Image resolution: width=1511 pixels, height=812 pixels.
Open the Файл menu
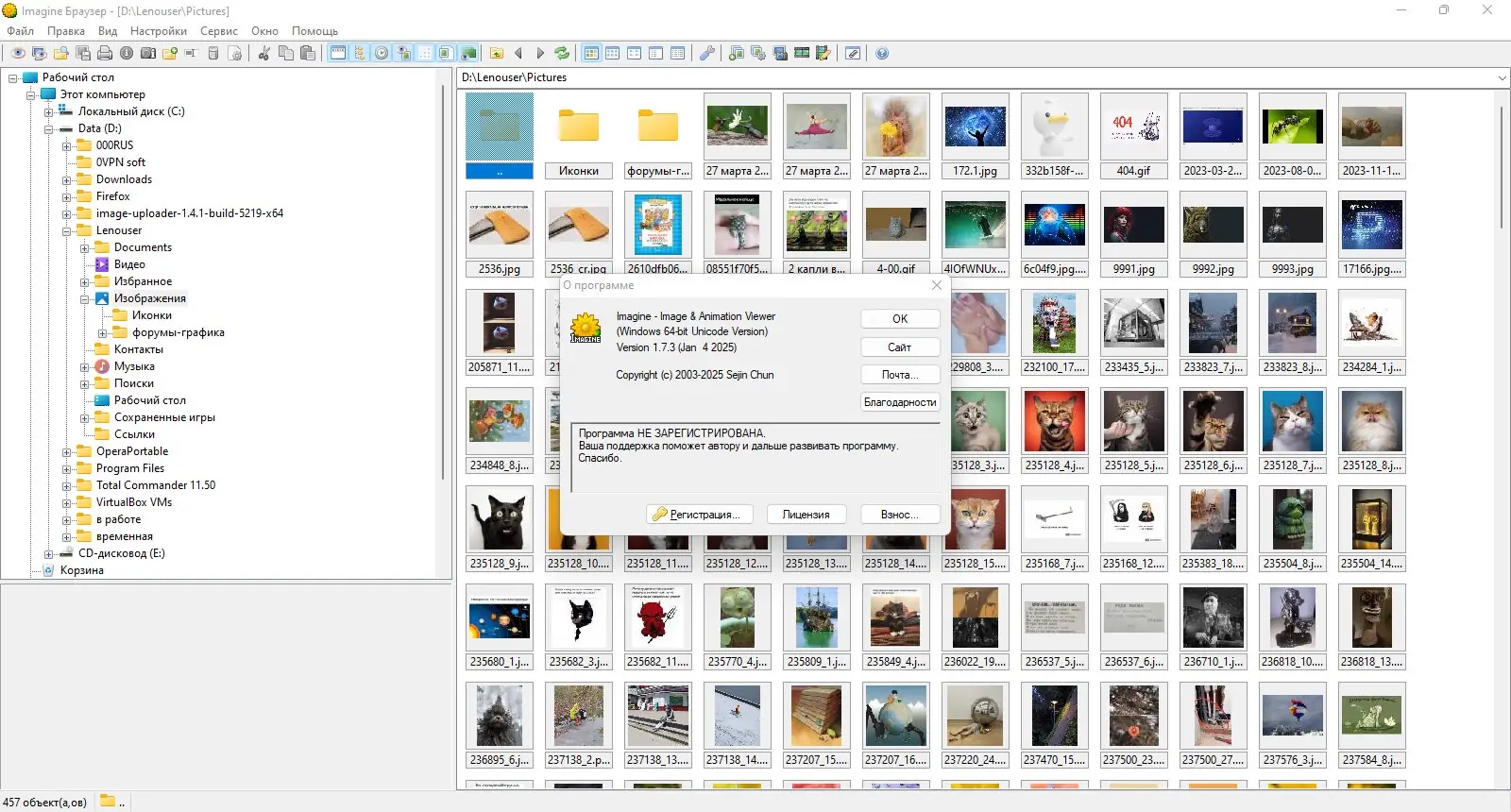pos(20,31)
